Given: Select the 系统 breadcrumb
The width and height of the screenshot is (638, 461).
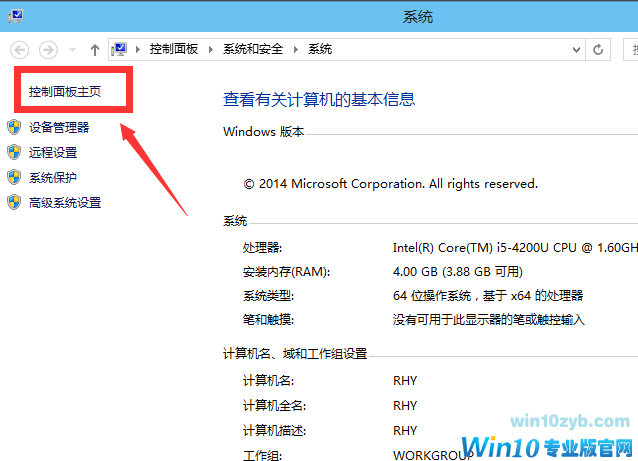Looking at the screenshot, I should 320,49.
